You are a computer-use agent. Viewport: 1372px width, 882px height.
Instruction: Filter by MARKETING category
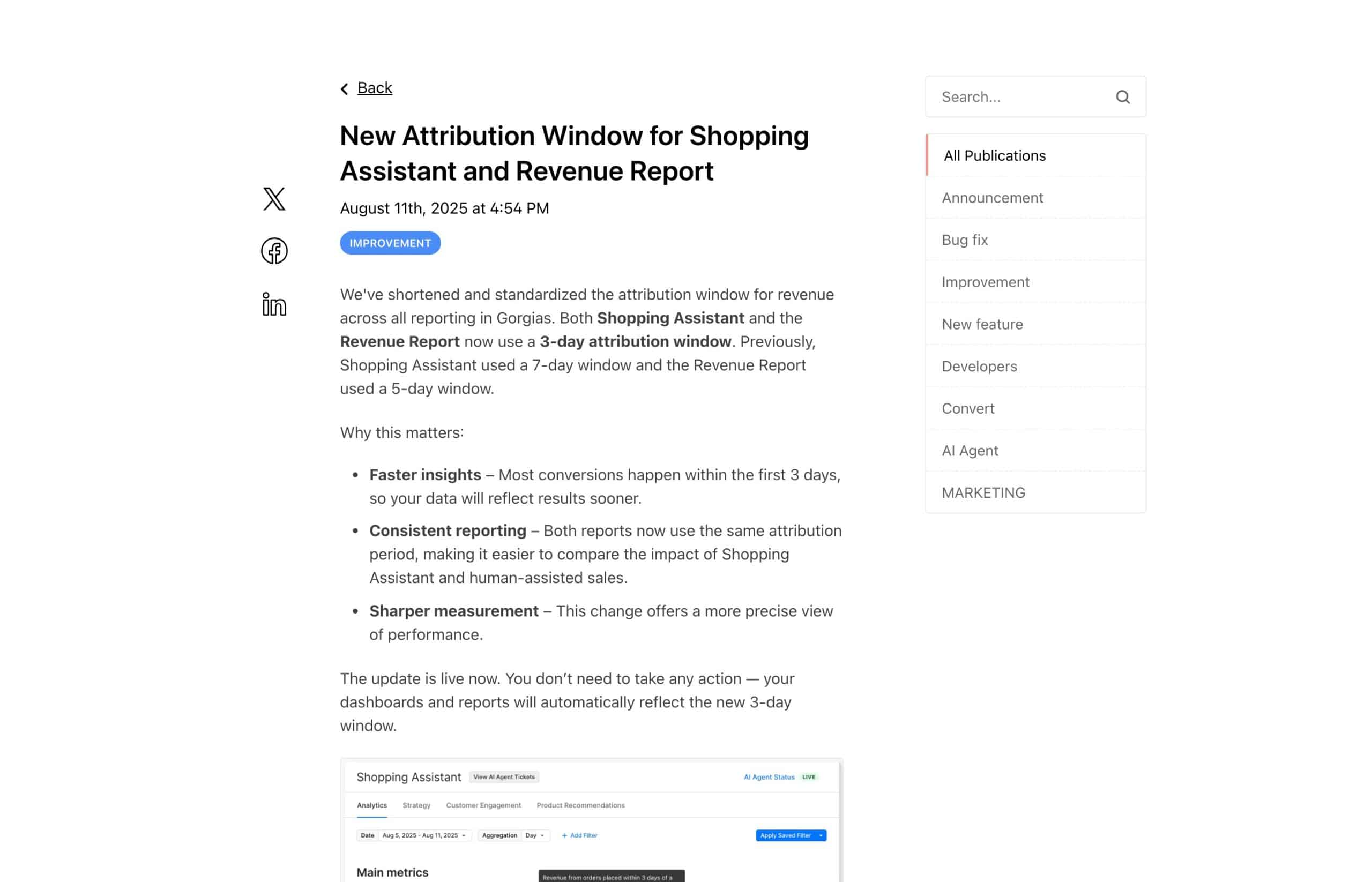coord(1035,492)
